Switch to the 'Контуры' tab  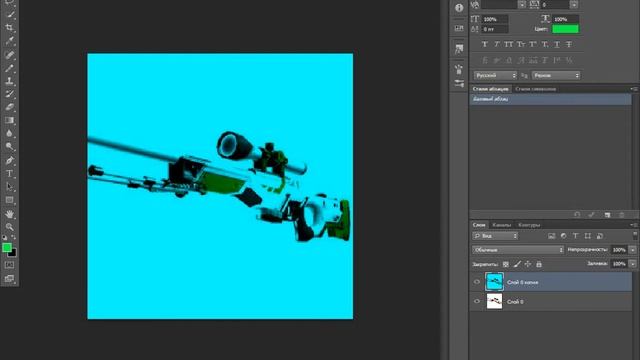tap(529, 225)
